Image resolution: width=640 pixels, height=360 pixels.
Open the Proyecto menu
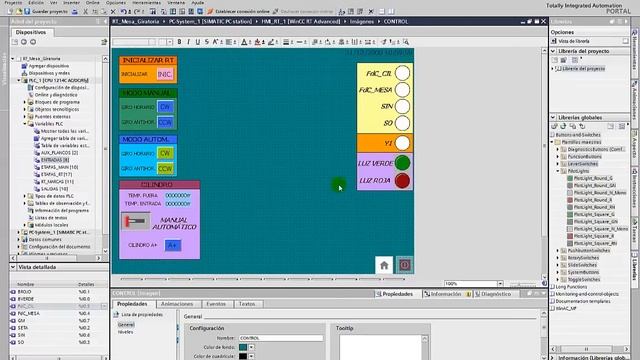click(x=13, y=2)
